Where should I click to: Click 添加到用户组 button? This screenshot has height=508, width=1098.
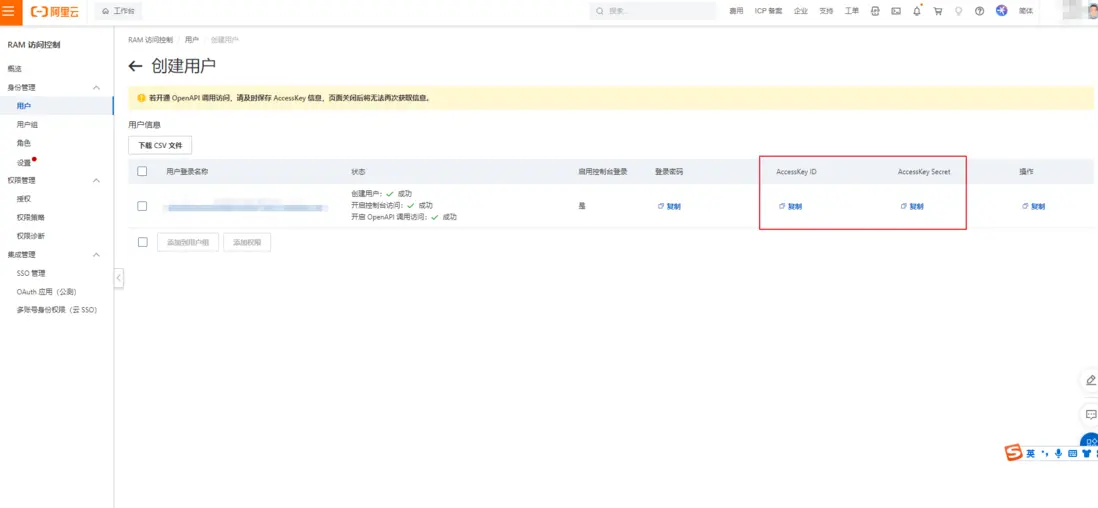click(188, 242)
